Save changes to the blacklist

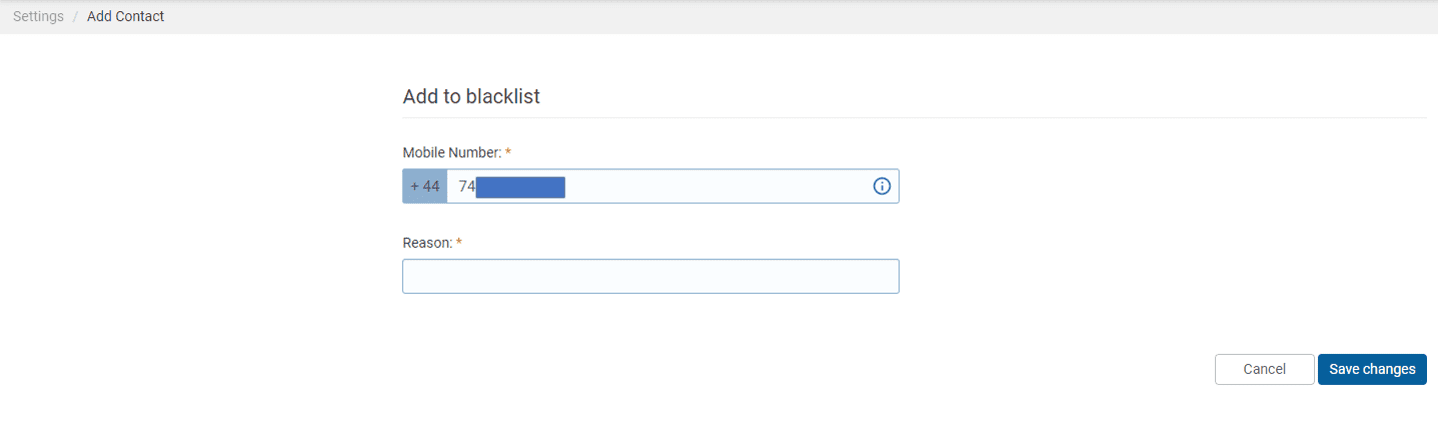point(1372,369)
